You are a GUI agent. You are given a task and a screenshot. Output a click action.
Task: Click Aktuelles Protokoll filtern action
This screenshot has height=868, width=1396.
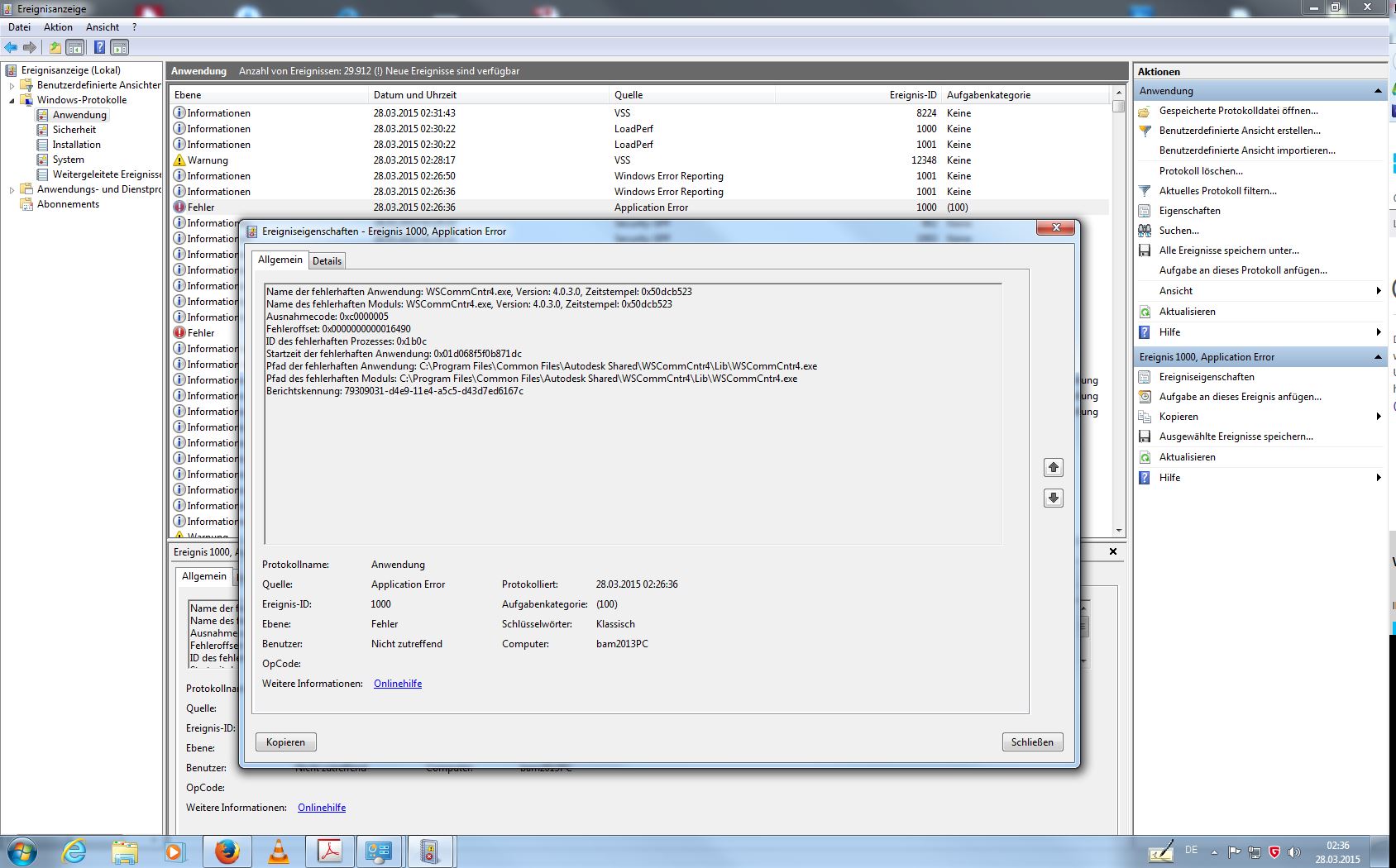(1217, 191)
